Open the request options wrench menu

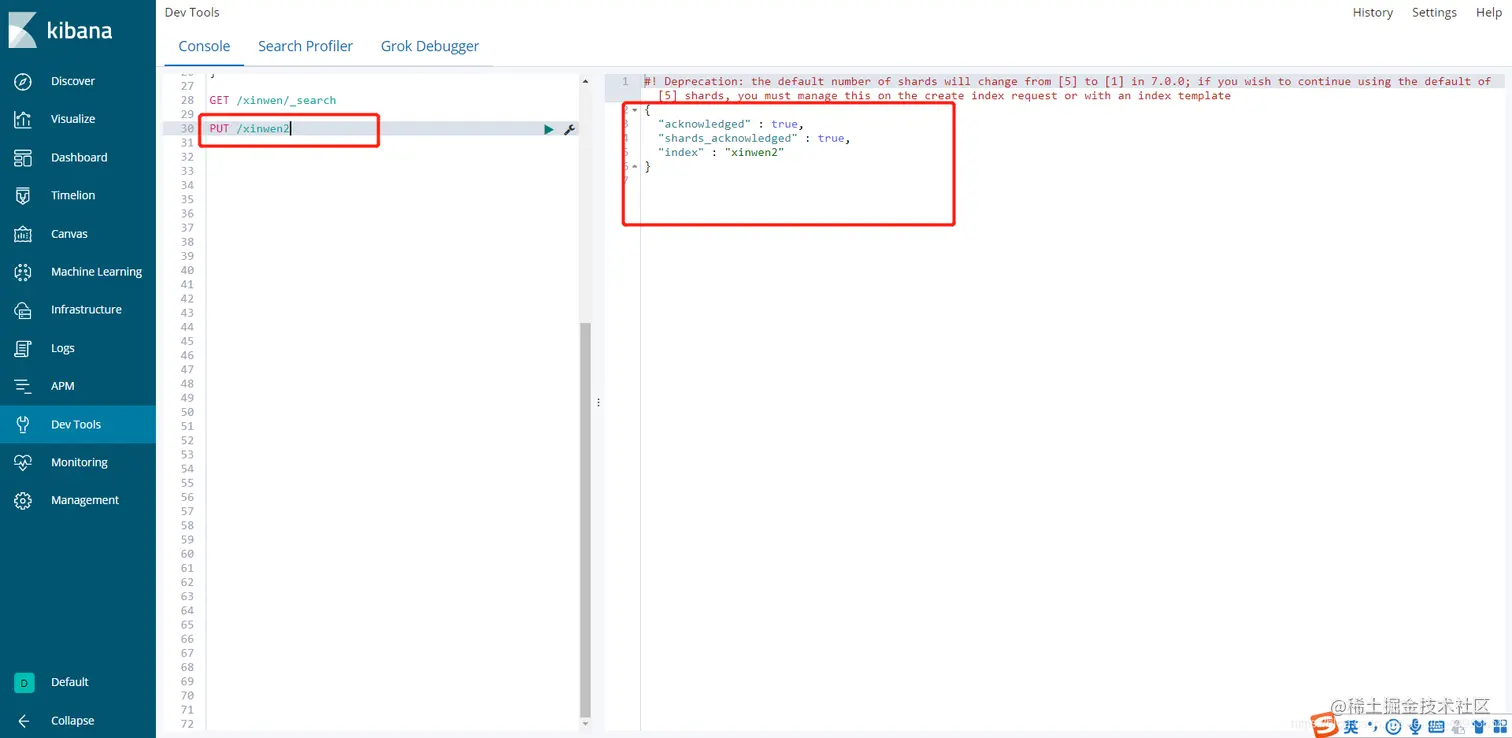click(569, 129)
